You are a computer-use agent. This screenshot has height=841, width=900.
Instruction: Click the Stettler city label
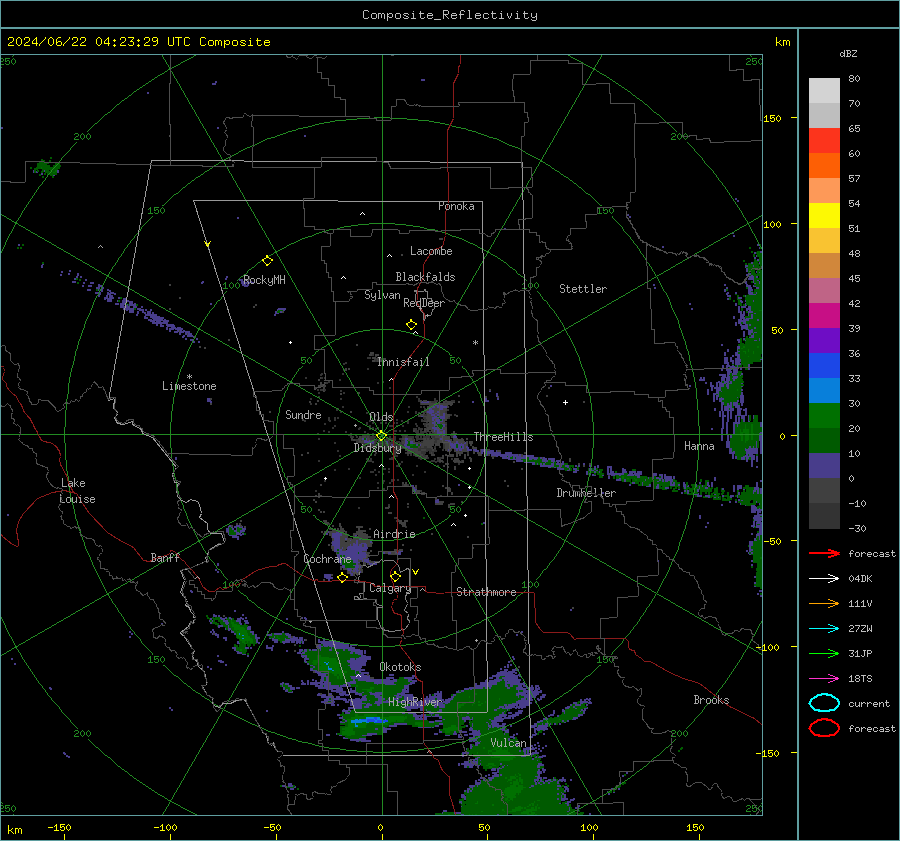click(x=583, y=289)
